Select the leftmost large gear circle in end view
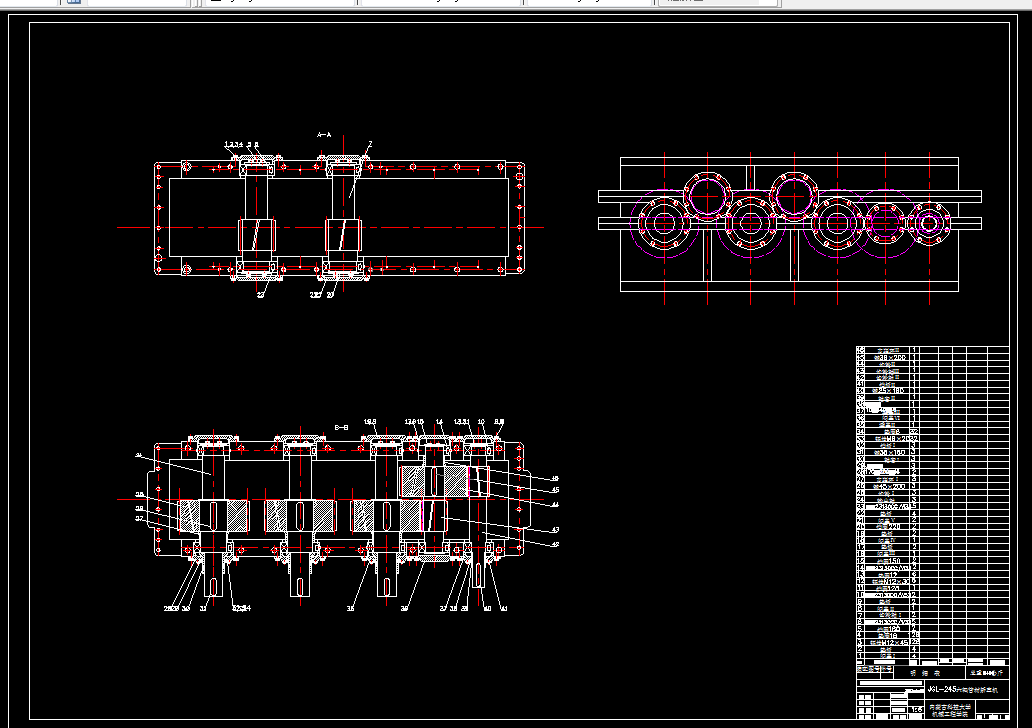Screen dimensions: 1032x728 (664, 223)
